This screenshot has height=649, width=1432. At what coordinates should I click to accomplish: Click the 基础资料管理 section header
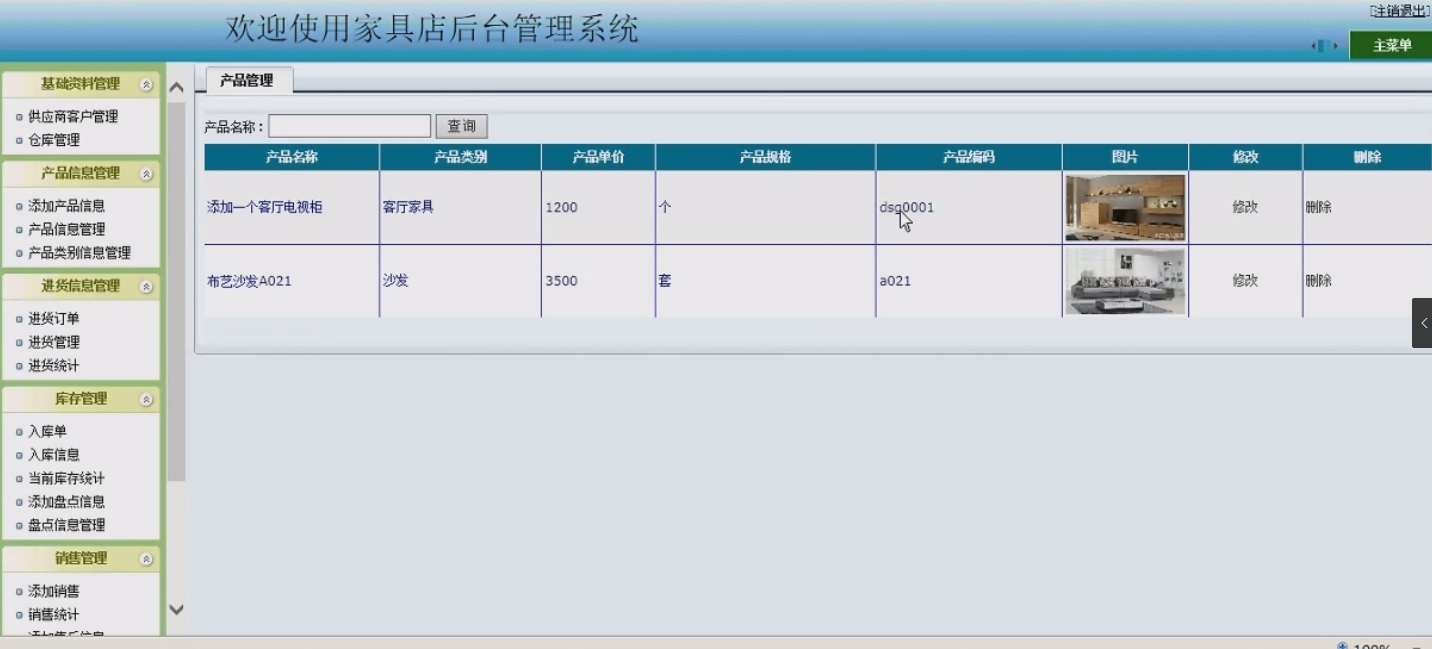[x=80, y=85]
